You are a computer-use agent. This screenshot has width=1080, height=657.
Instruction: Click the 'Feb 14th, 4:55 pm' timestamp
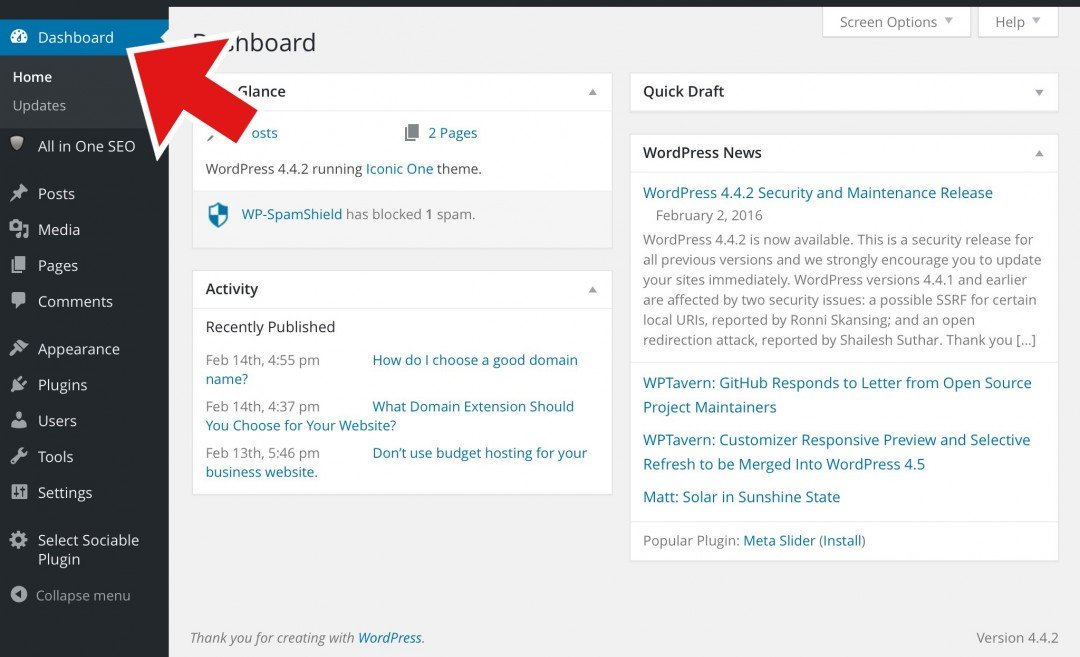262,360
